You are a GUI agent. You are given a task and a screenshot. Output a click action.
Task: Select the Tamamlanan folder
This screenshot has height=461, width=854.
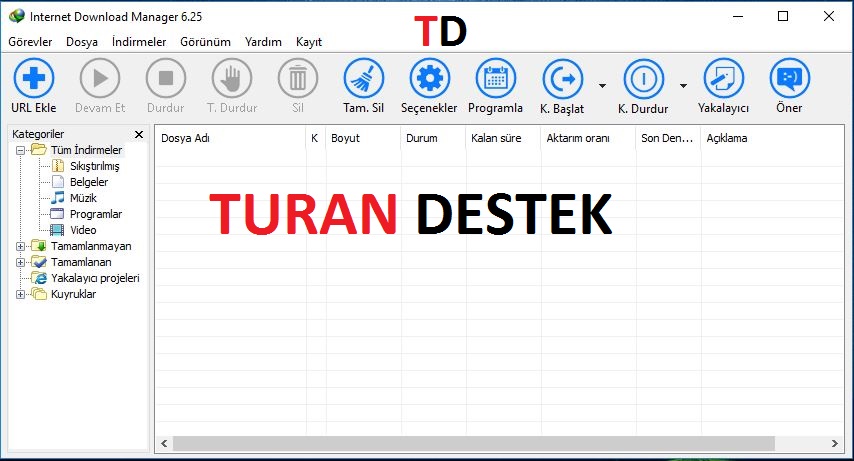click(x=81, y=262)
